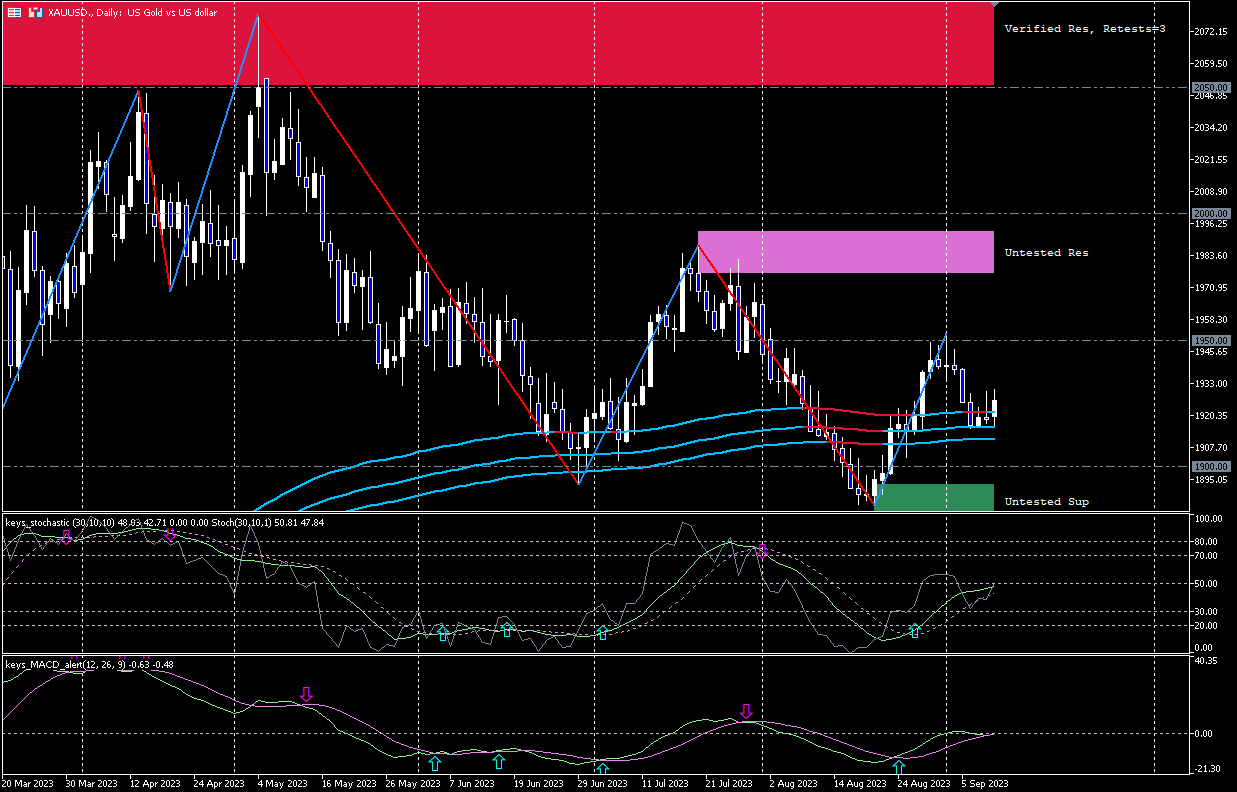This screenshot has width=1237, height=792.
Task: Click MACD magenta down arrow near May 2023
Action: 307,694
